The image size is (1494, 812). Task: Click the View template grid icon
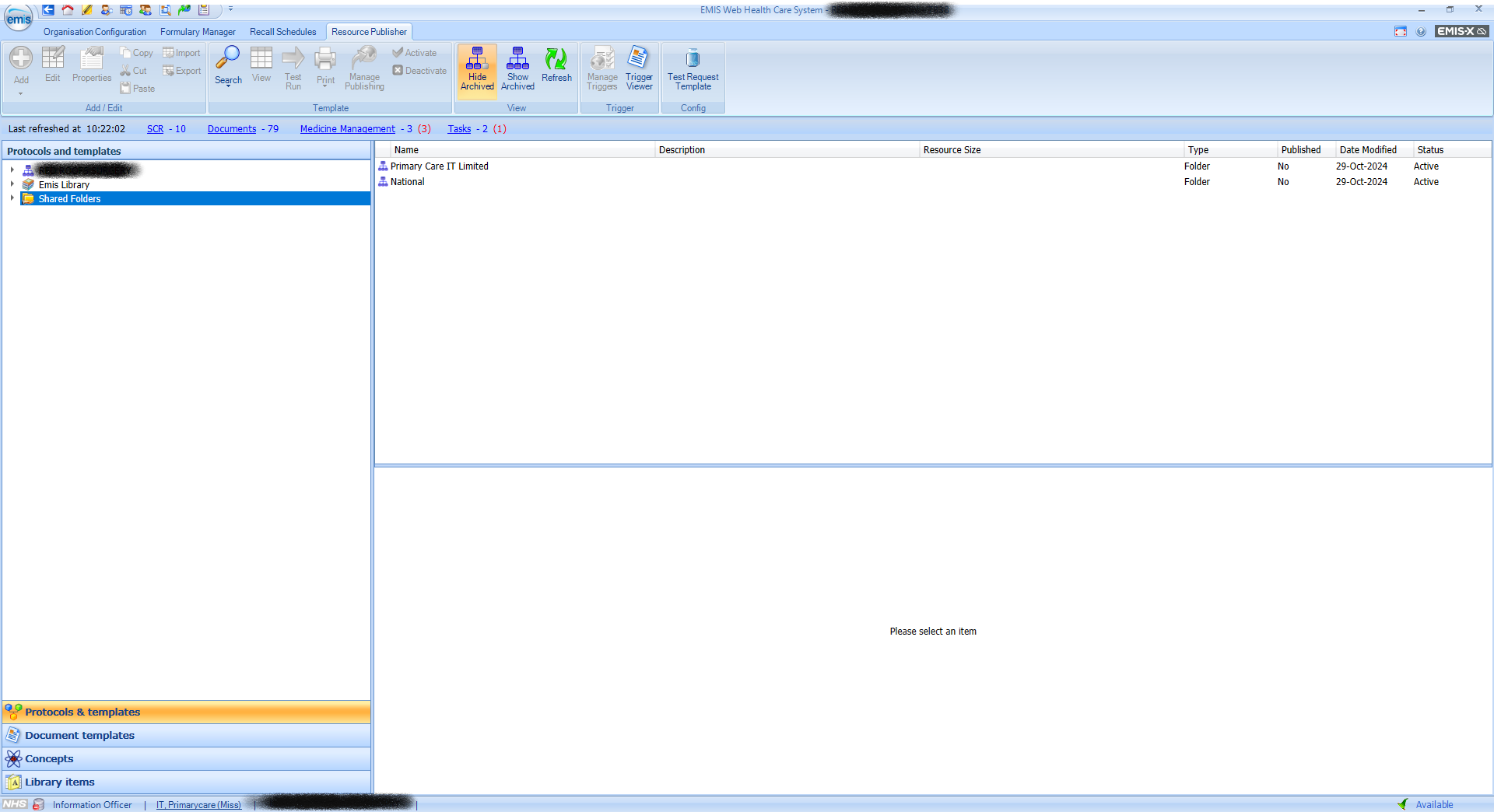[x=261, y=65]
